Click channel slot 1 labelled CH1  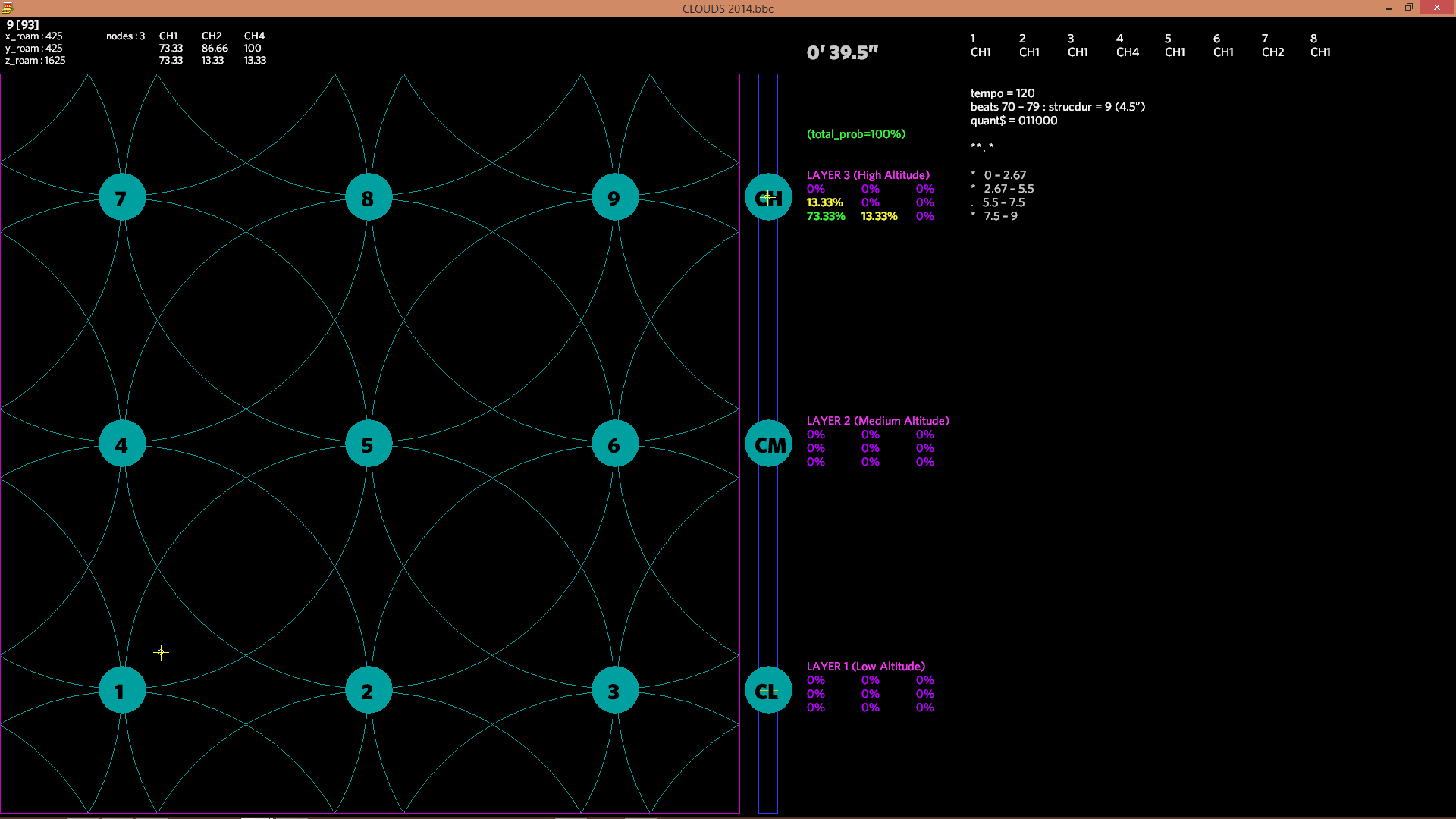pyautogui.click(x=981, y=45)
